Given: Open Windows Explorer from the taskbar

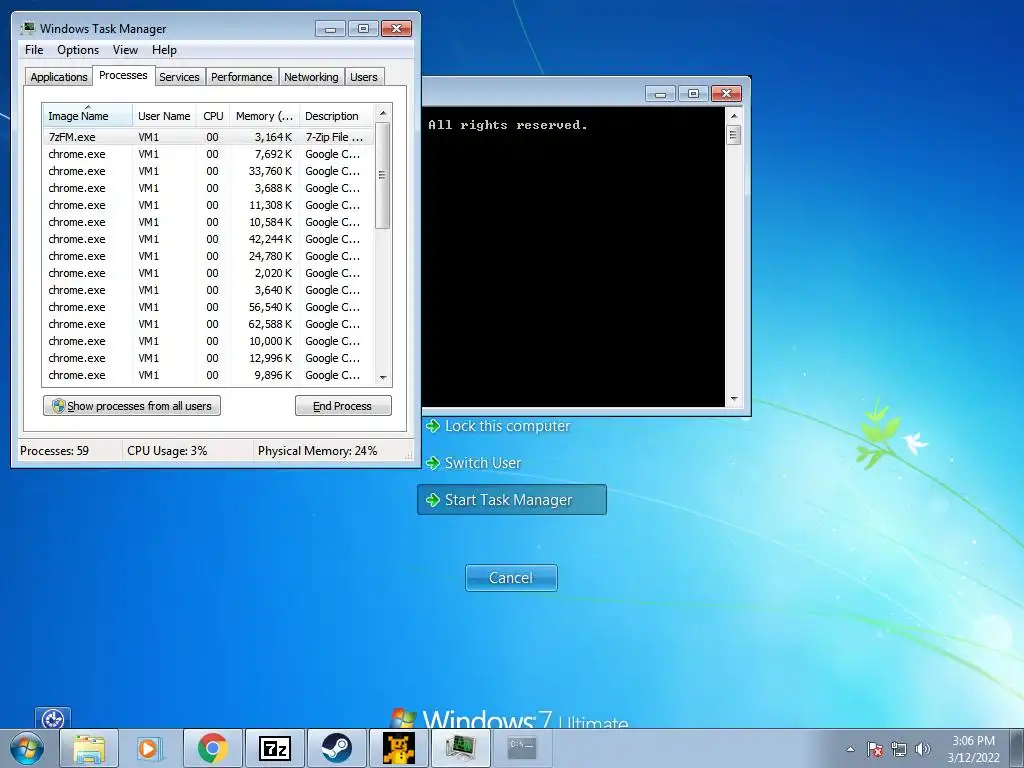Looking at the screenshot, I should click(89, 748).
